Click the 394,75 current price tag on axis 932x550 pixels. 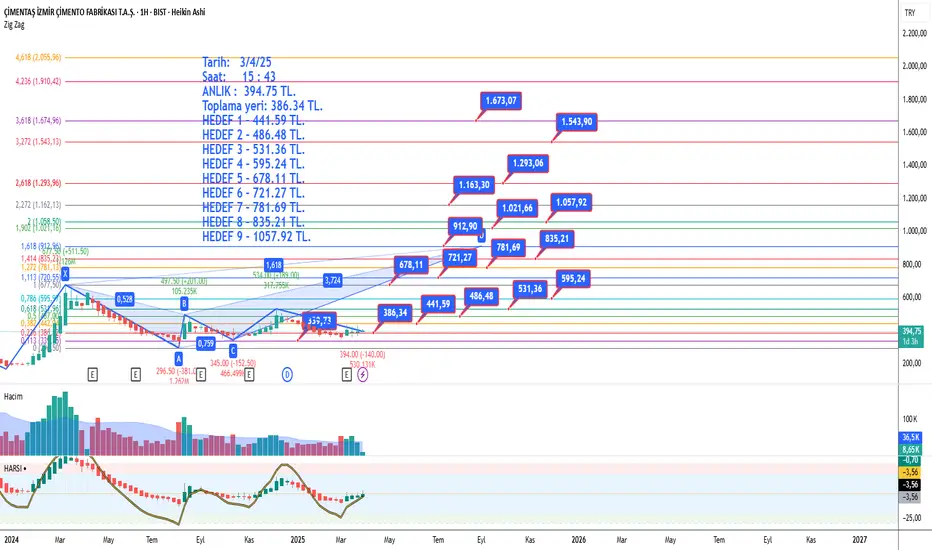tap(911, 332)
